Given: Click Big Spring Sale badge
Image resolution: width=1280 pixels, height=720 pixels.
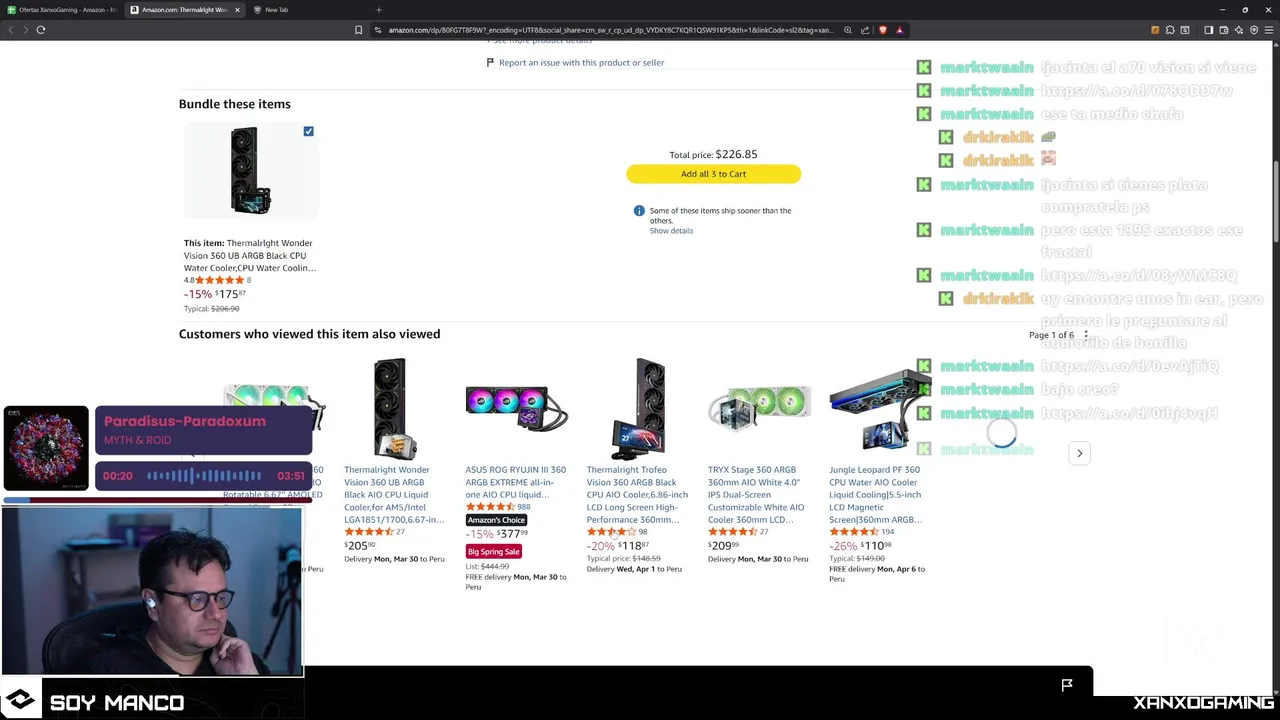Looking at the screenshot, I should (x=493, y=551).
